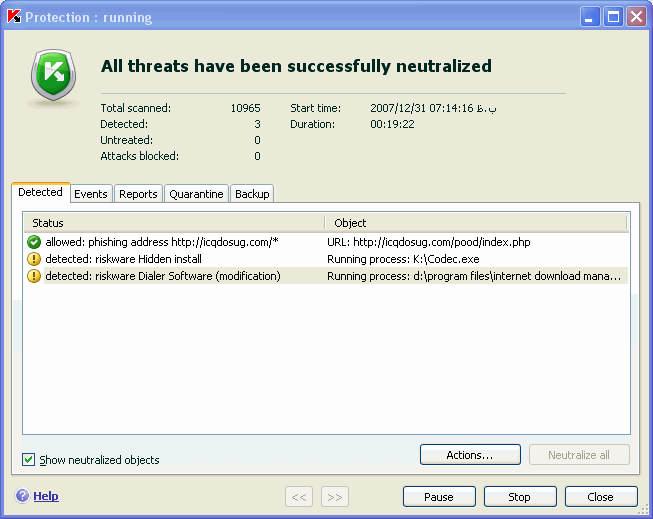Viewport: 653px width, 519px height.
Task: Switch to the Quarantine tab
Action: [196, 194]
